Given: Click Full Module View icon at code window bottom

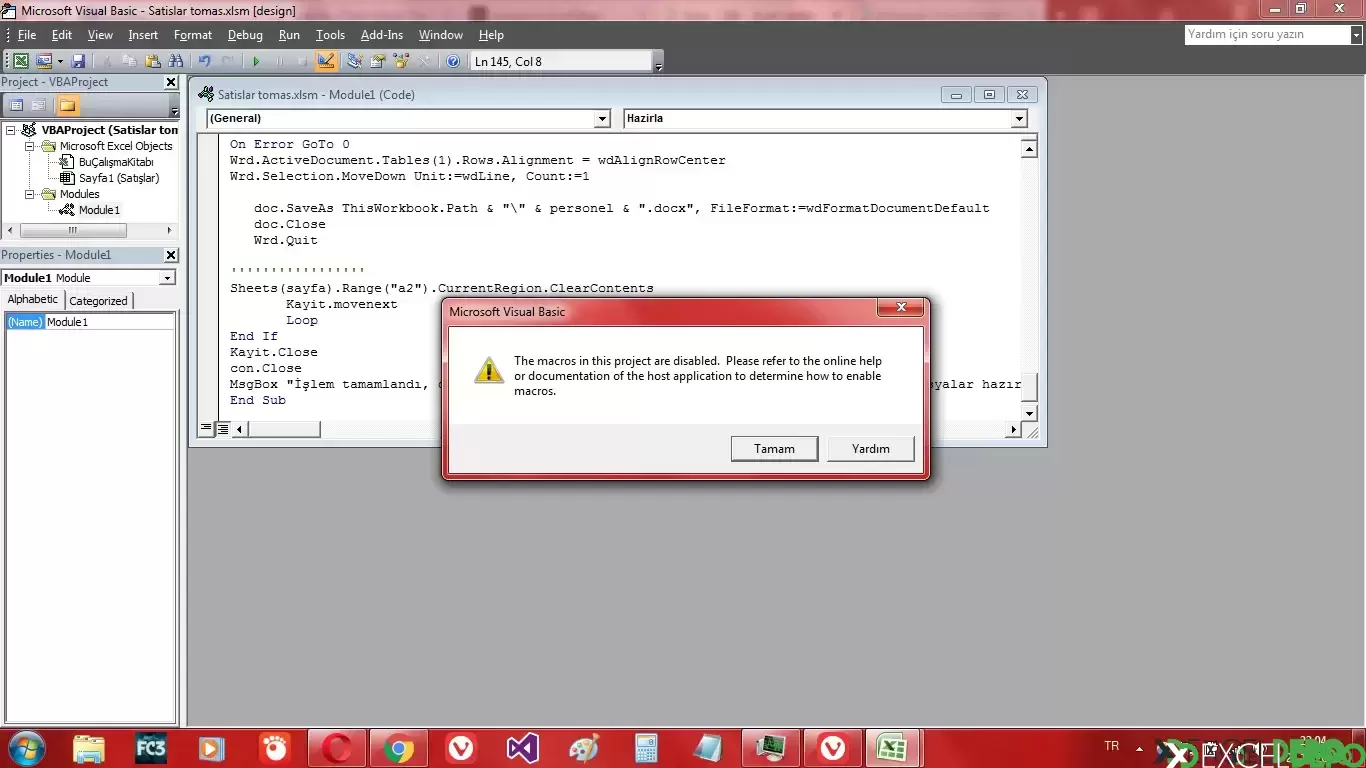Looking at the screenshot, I should click(x=223, y=429).
